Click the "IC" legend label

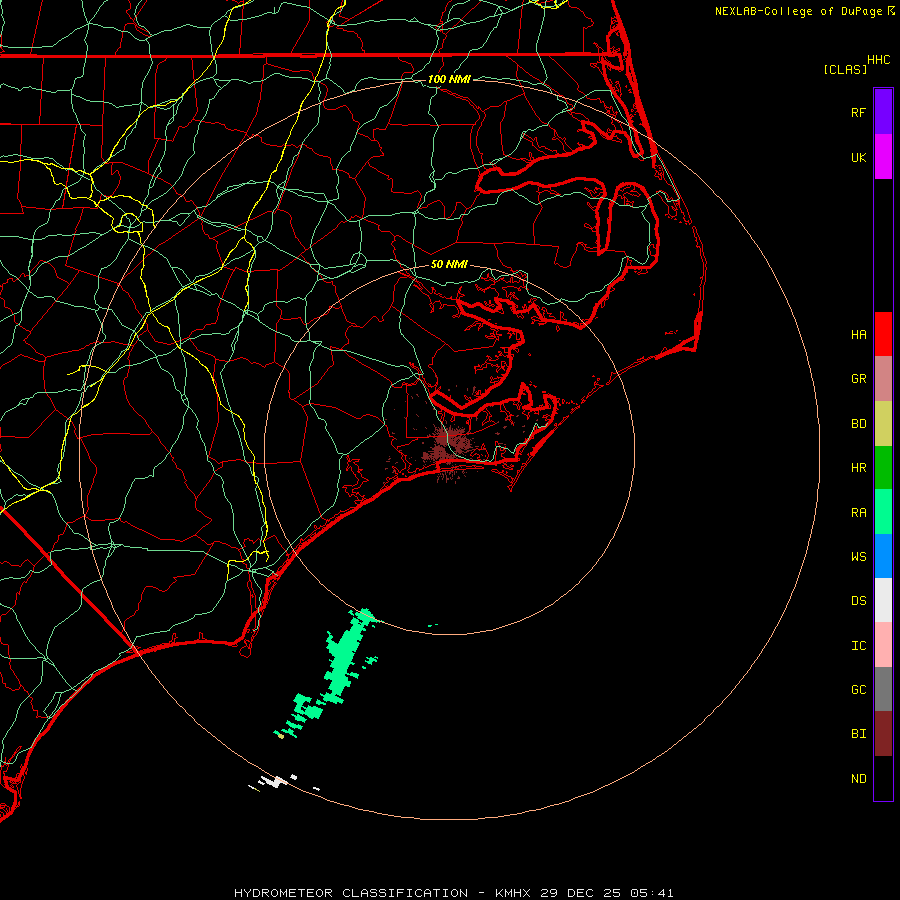click(858, 646)
